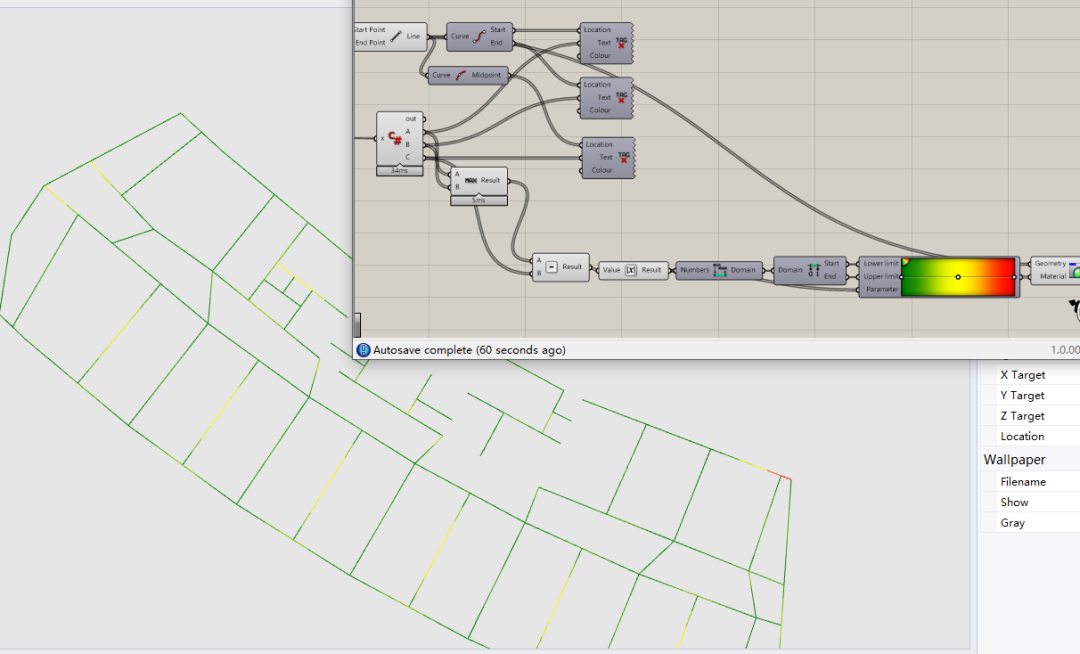The height and width of the screenshot is (654, 1080).
Task: Select the Bounds component icon between Numbers and Domain
Action: pos(720,270)
